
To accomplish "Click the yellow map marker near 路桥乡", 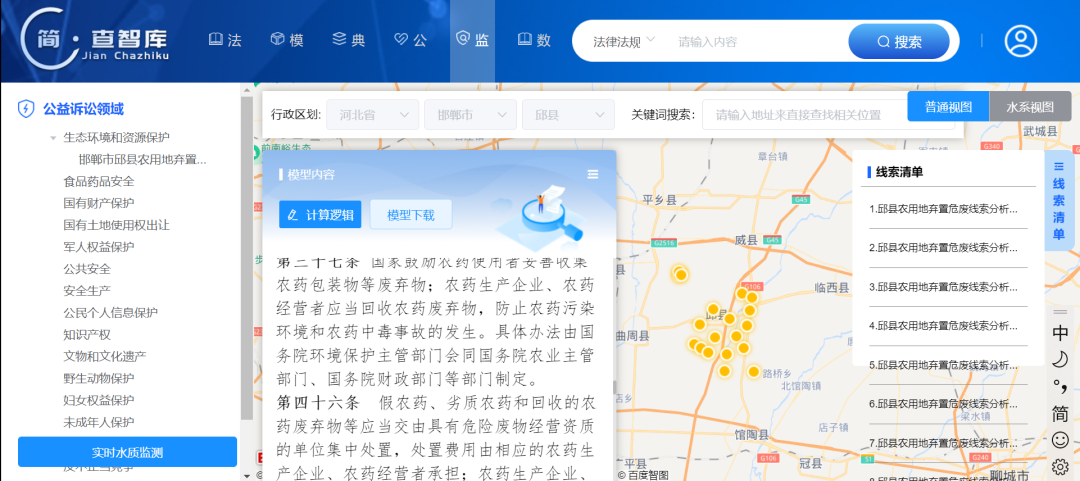I will tap(754, 371).
